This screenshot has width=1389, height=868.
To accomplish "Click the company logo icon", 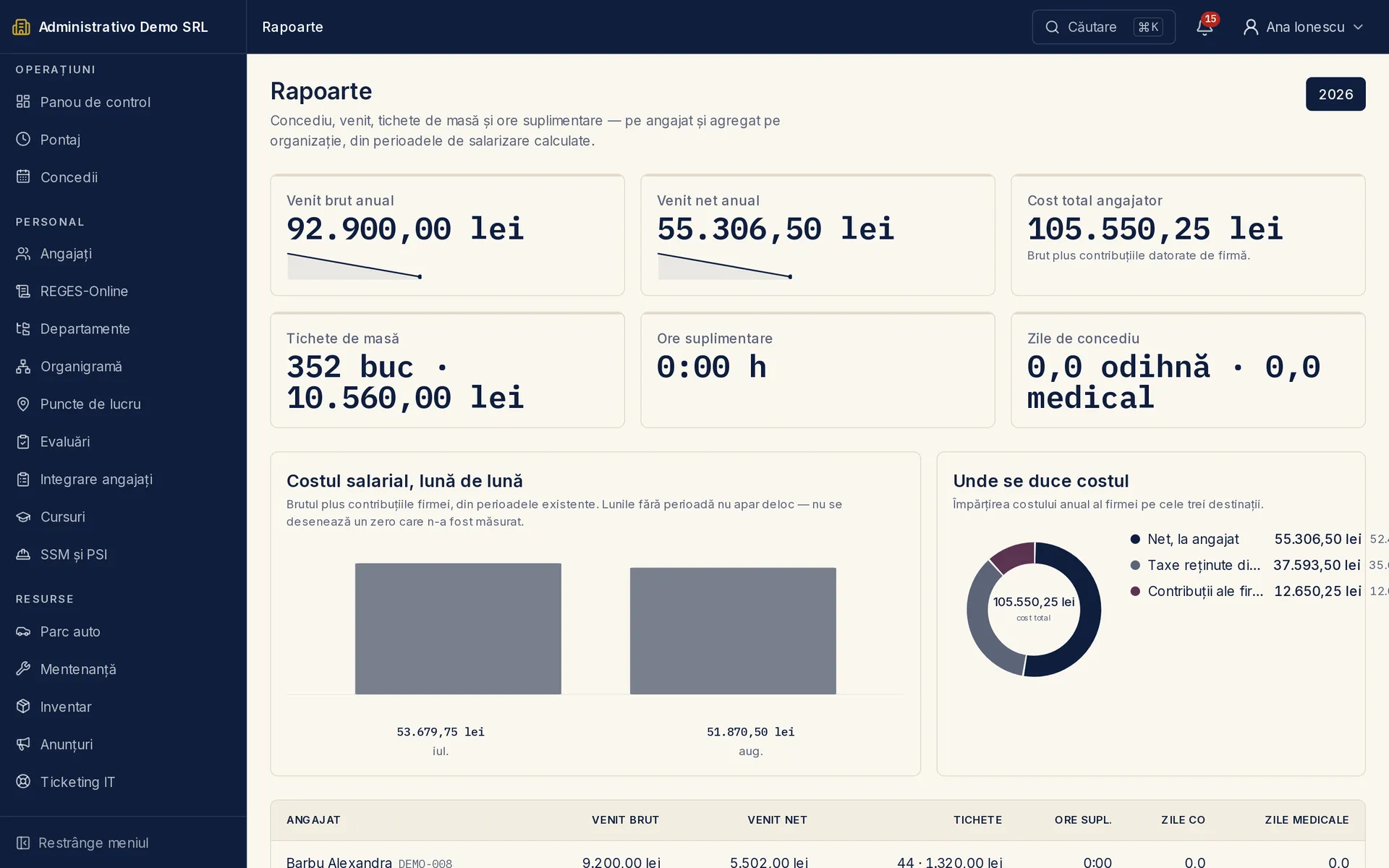I will click(22, 27).
